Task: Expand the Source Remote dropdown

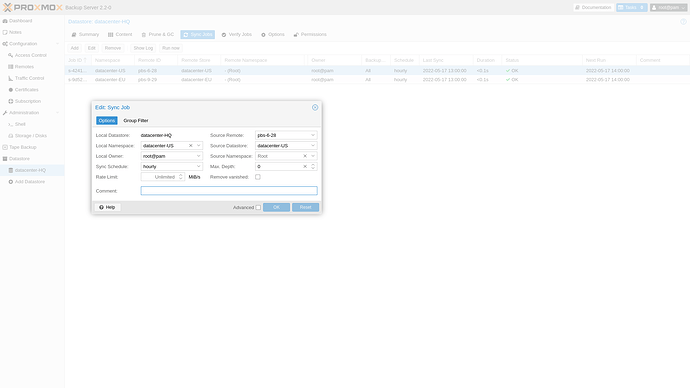Action: pos(313,135)
